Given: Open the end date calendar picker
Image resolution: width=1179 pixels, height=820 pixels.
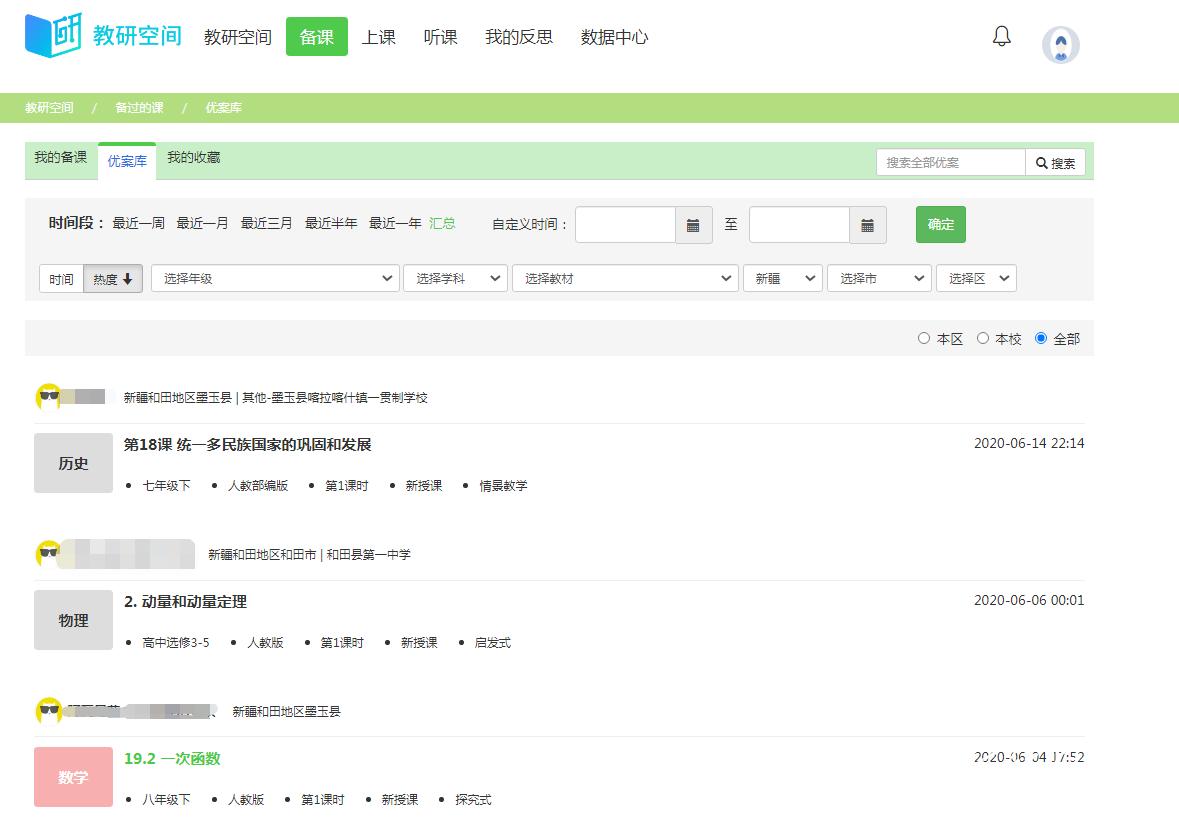Looking at the screenshot, I should point(867,225).
